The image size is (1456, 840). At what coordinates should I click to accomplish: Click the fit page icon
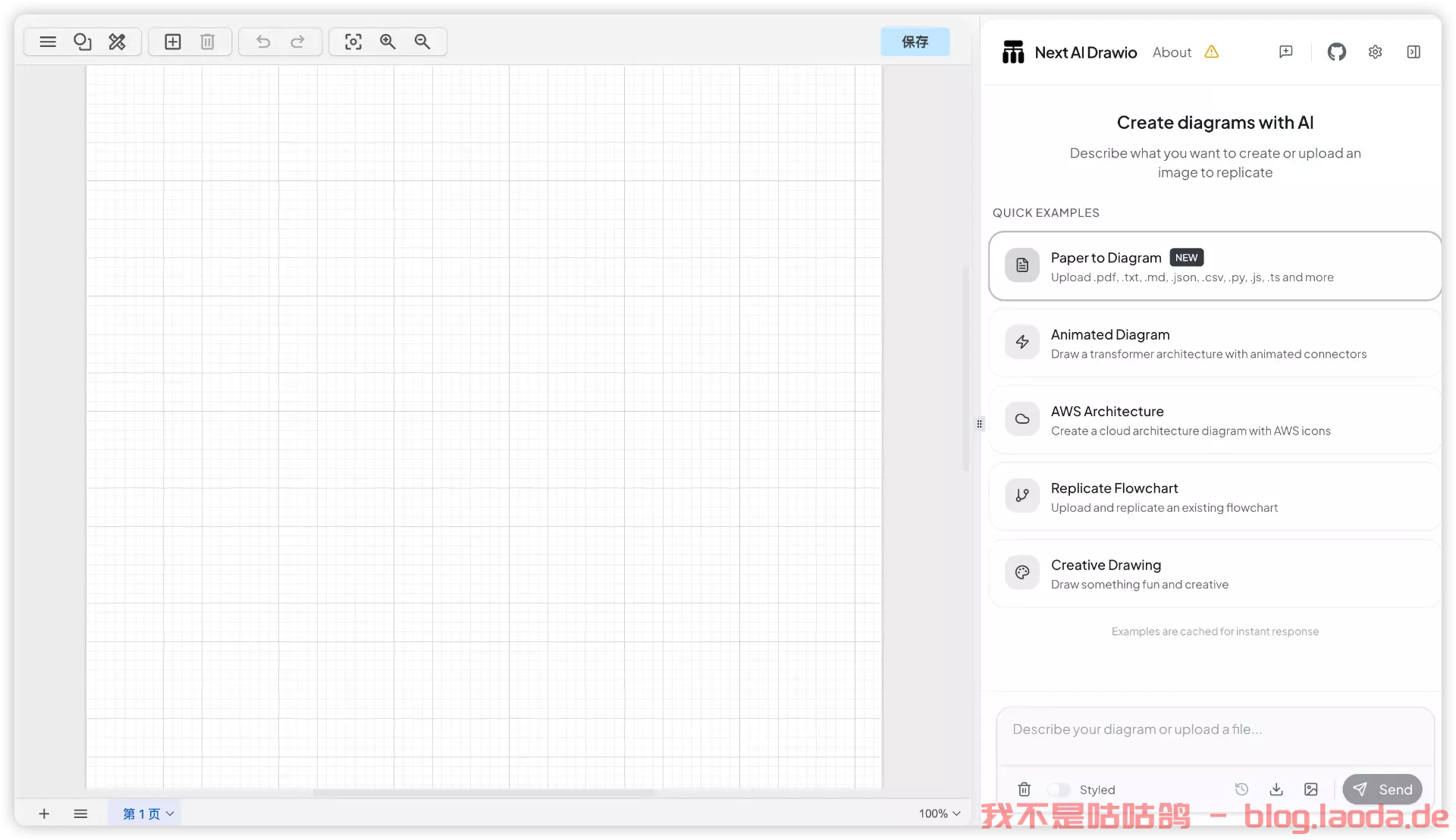point(353,42)
